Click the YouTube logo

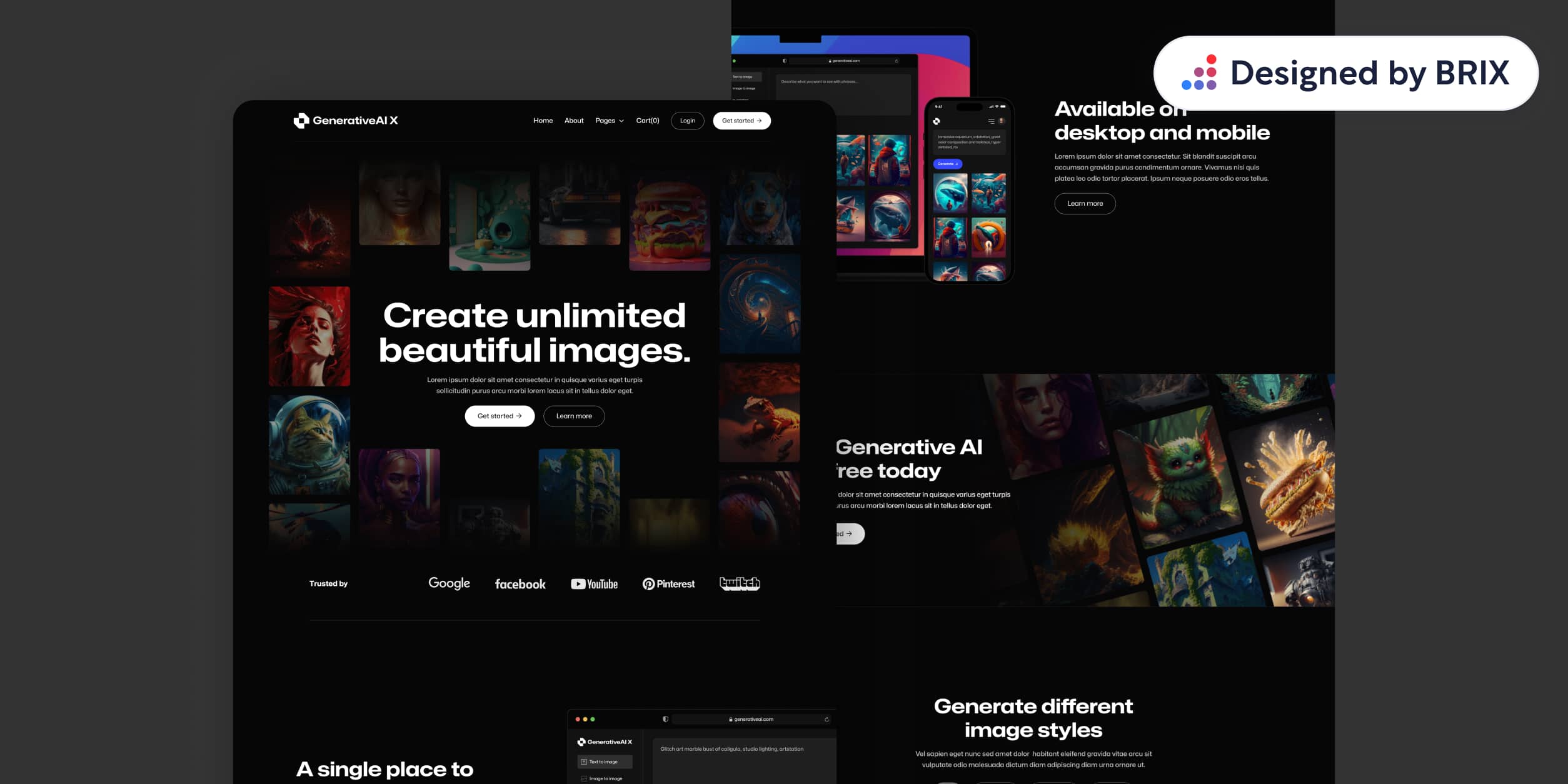point(594,584)
